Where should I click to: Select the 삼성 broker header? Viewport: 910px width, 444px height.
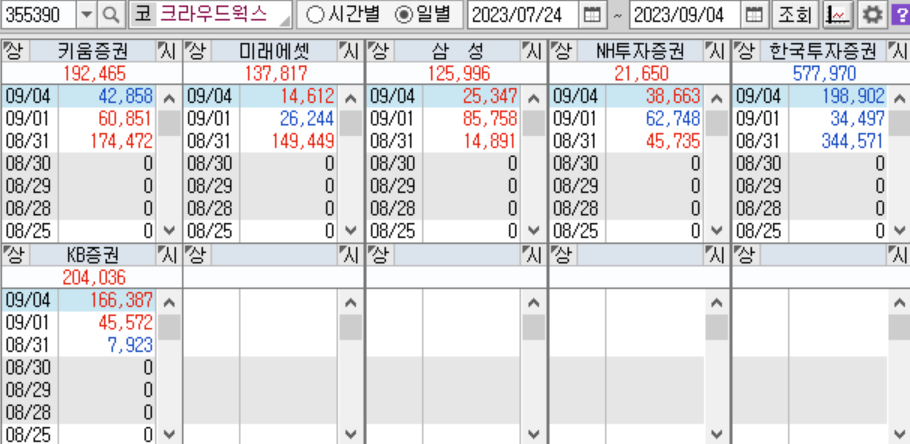tap(457, 52)
